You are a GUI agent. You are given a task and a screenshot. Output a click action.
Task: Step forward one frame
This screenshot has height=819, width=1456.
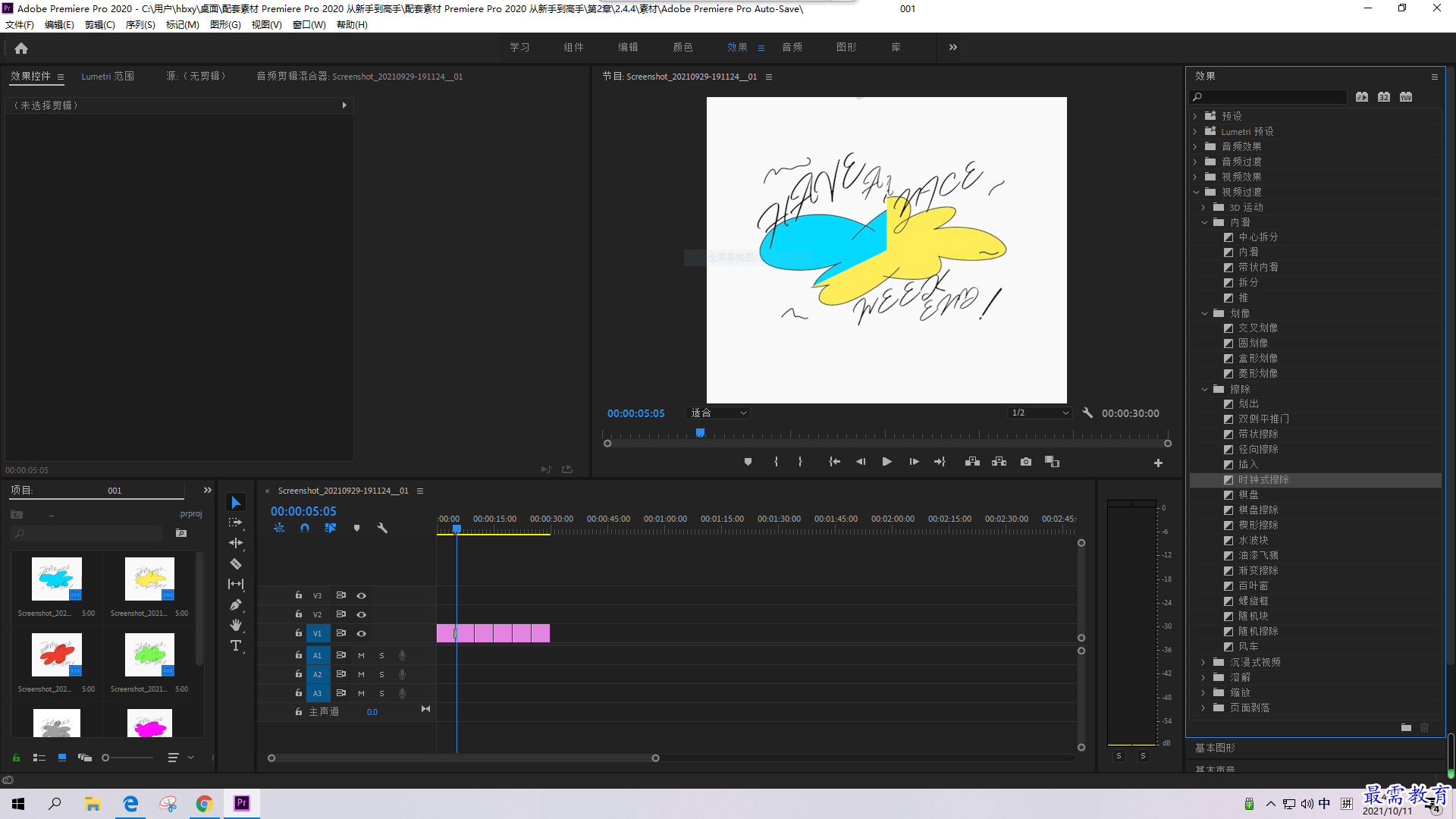(x=914, y=462)
